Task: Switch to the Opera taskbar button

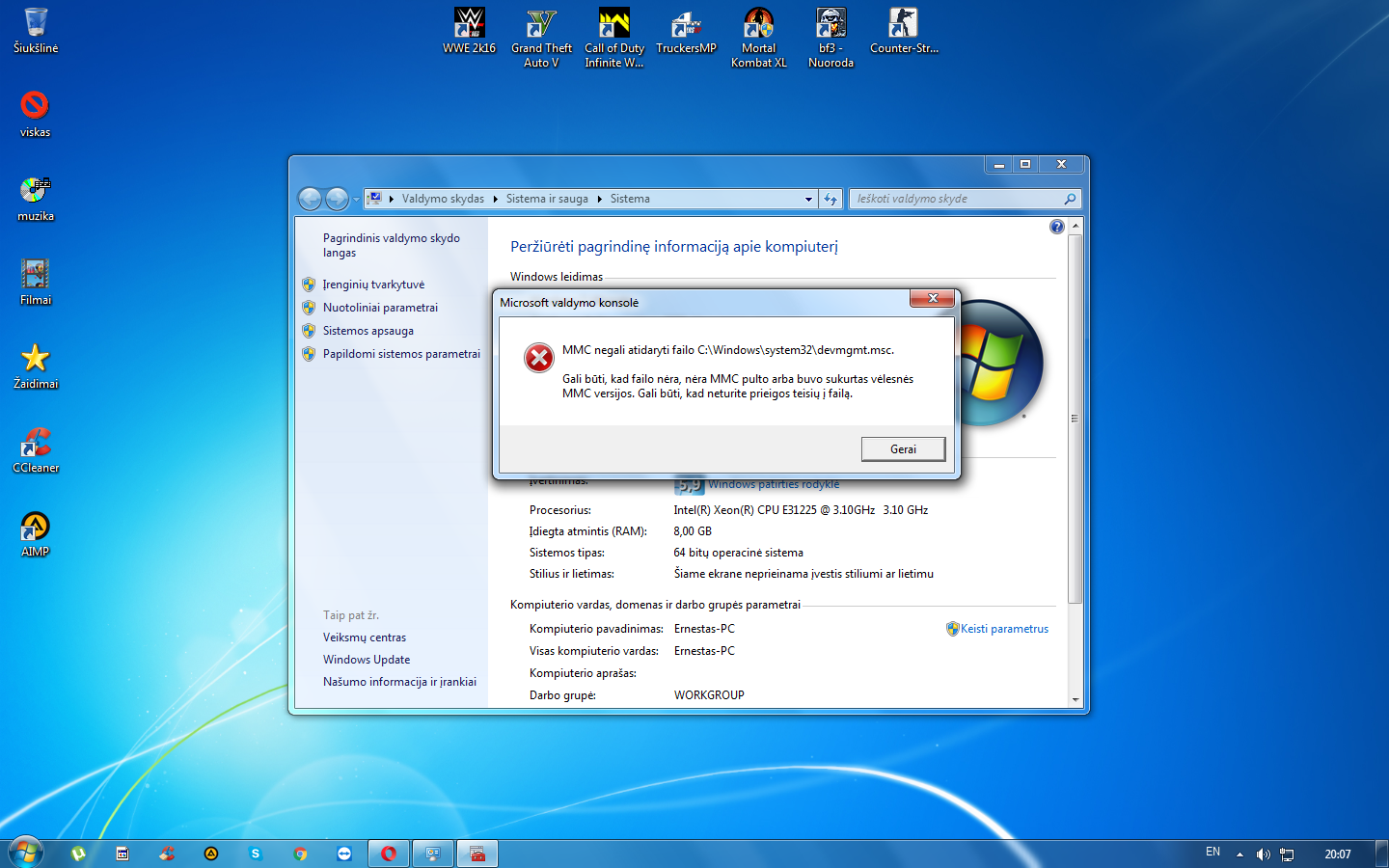Action: click(x=389, y=854)
